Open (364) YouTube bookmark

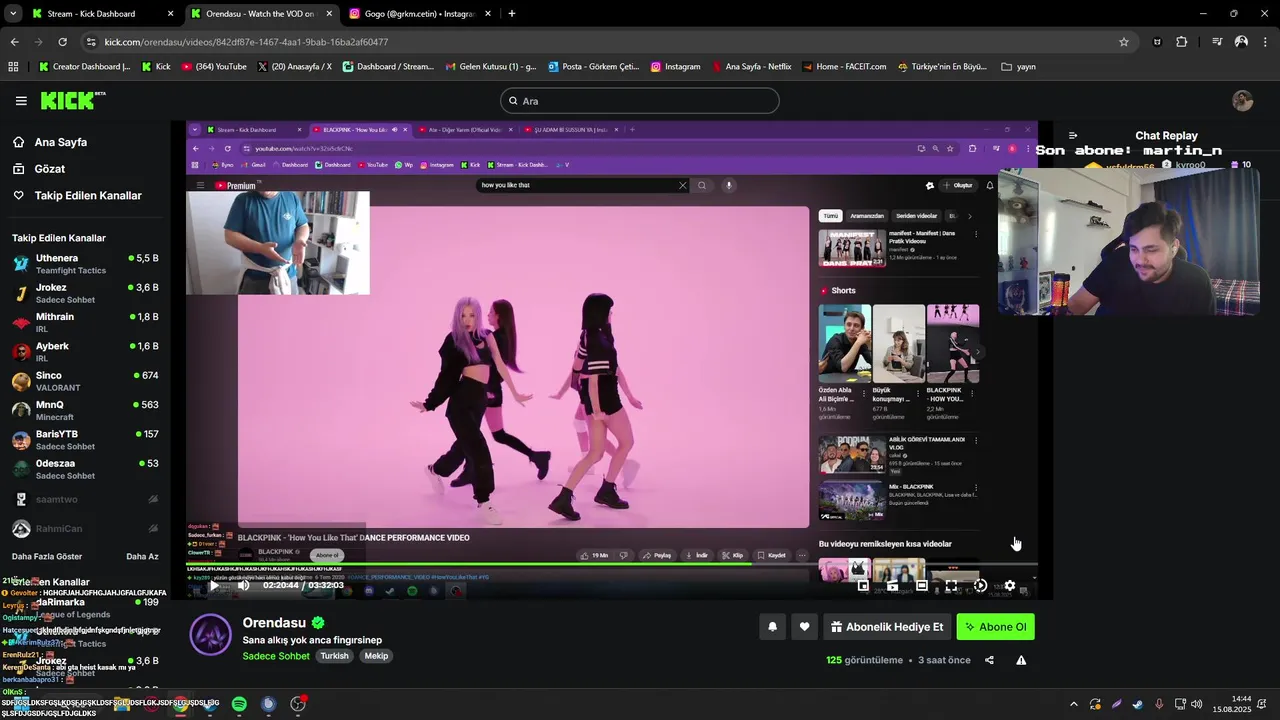click(214, 67)
